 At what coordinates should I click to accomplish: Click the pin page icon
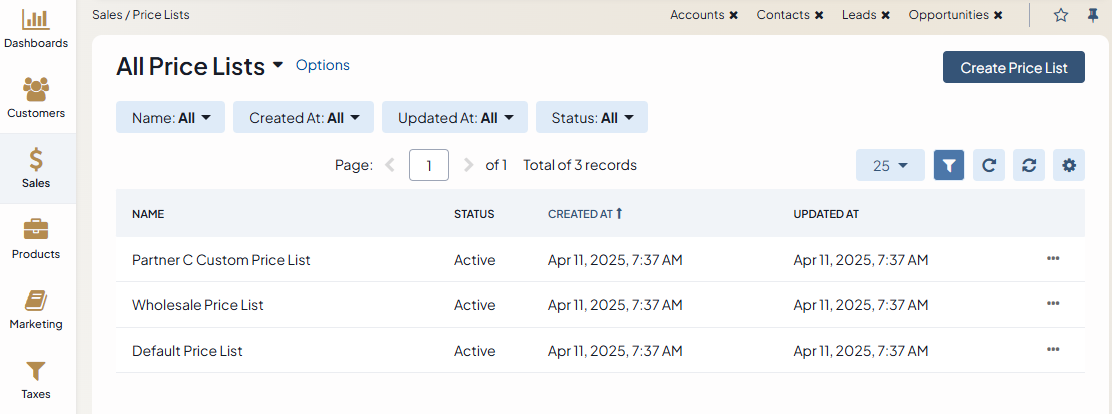click(x=1092, y=15)
